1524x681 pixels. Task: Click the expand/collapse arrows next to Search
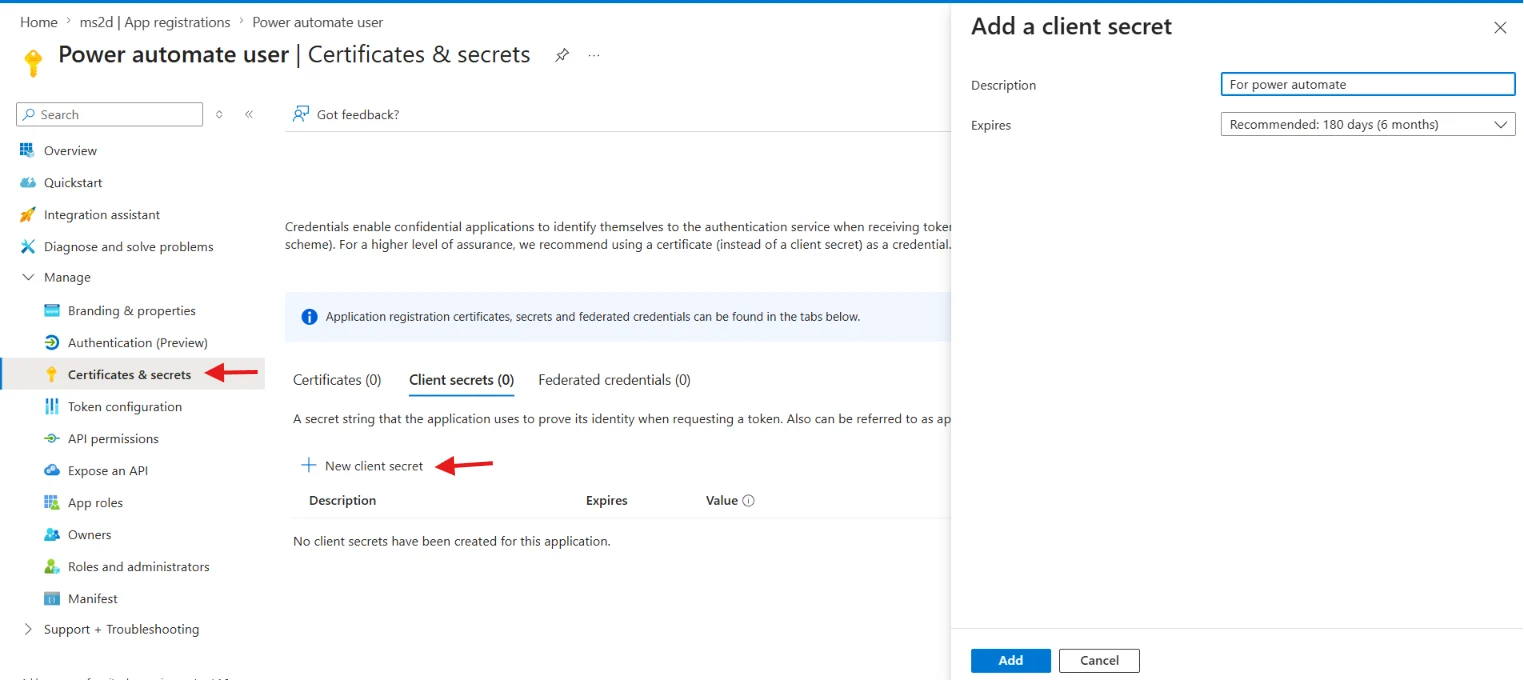[219, 115]
